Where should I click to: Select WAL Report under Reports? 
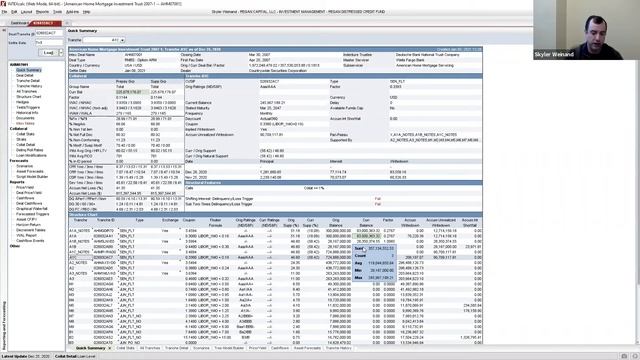coord(27,235)
